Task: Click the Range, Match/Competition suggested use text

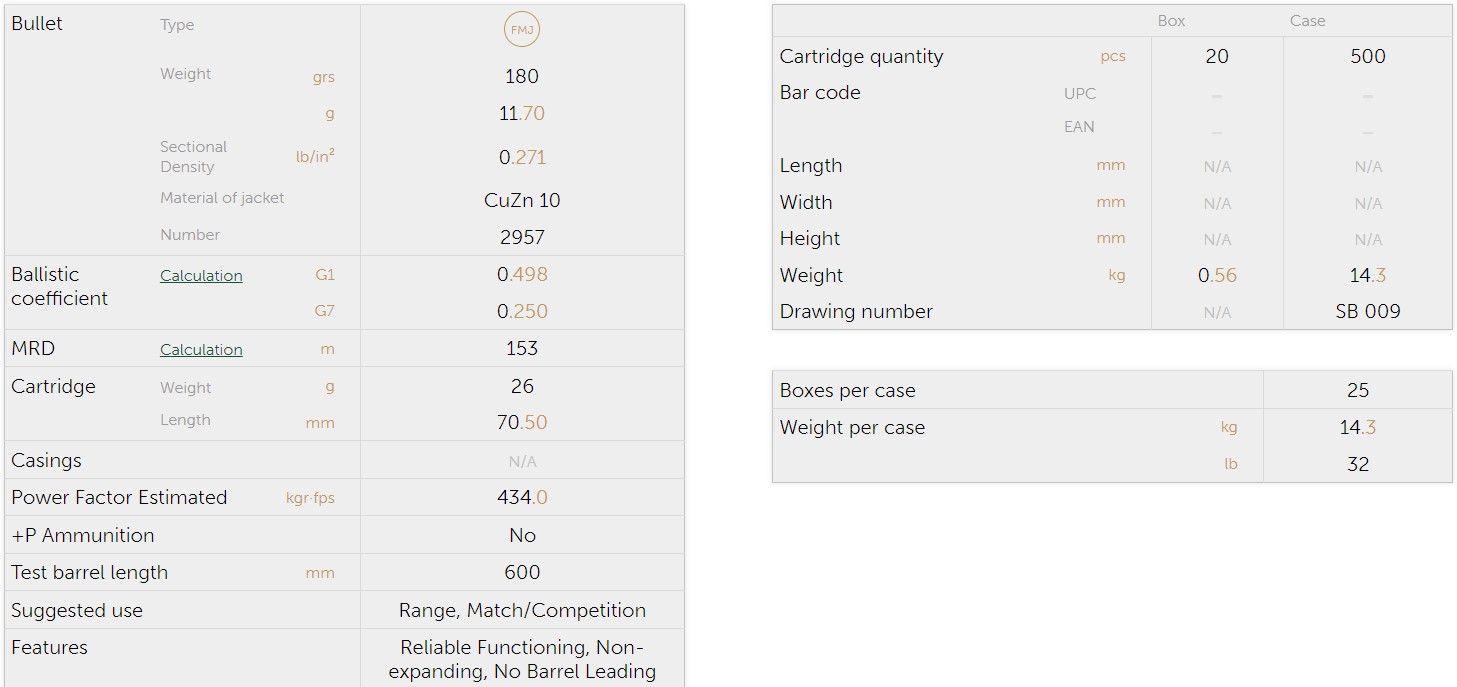Action: (x=522, y=610)
